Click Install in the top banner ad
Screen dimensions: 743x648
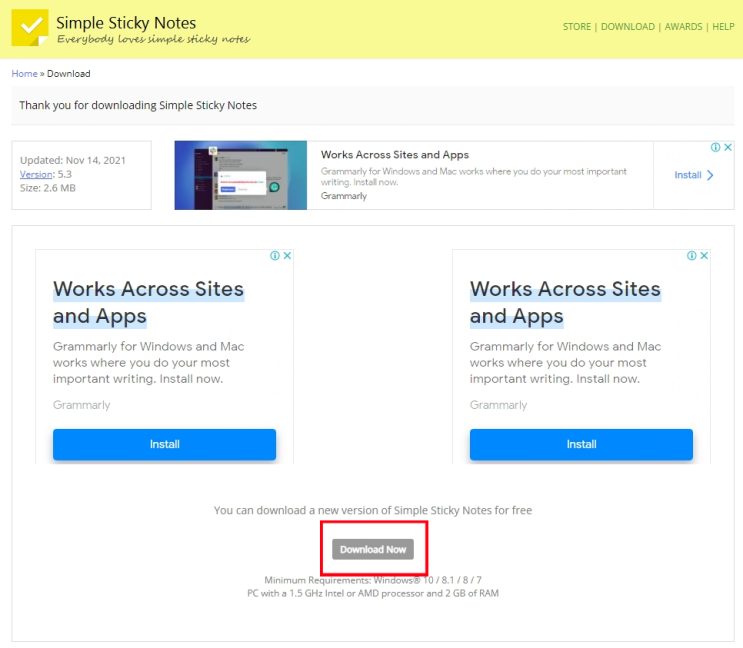(x=688, y=175)
